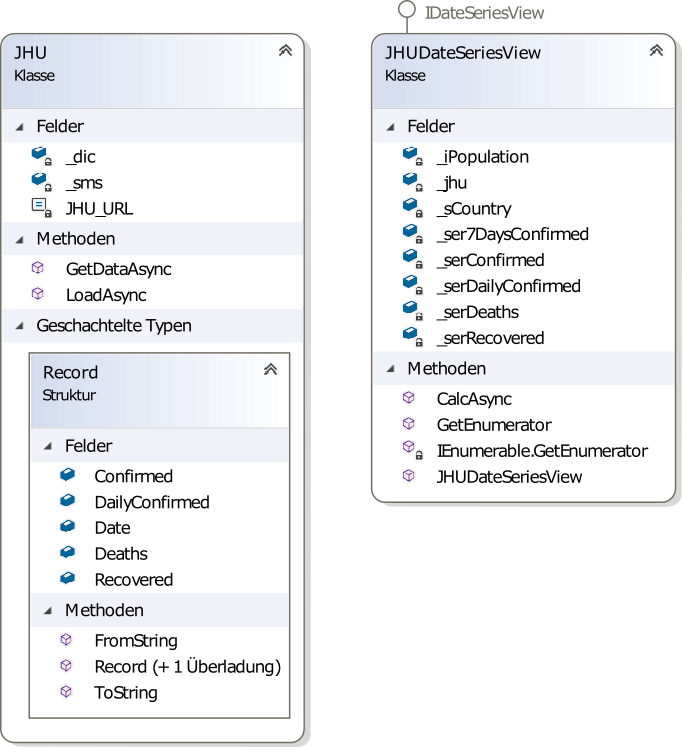
Task: Click the field icon beside Confirmed
Action: pos(68,474)
